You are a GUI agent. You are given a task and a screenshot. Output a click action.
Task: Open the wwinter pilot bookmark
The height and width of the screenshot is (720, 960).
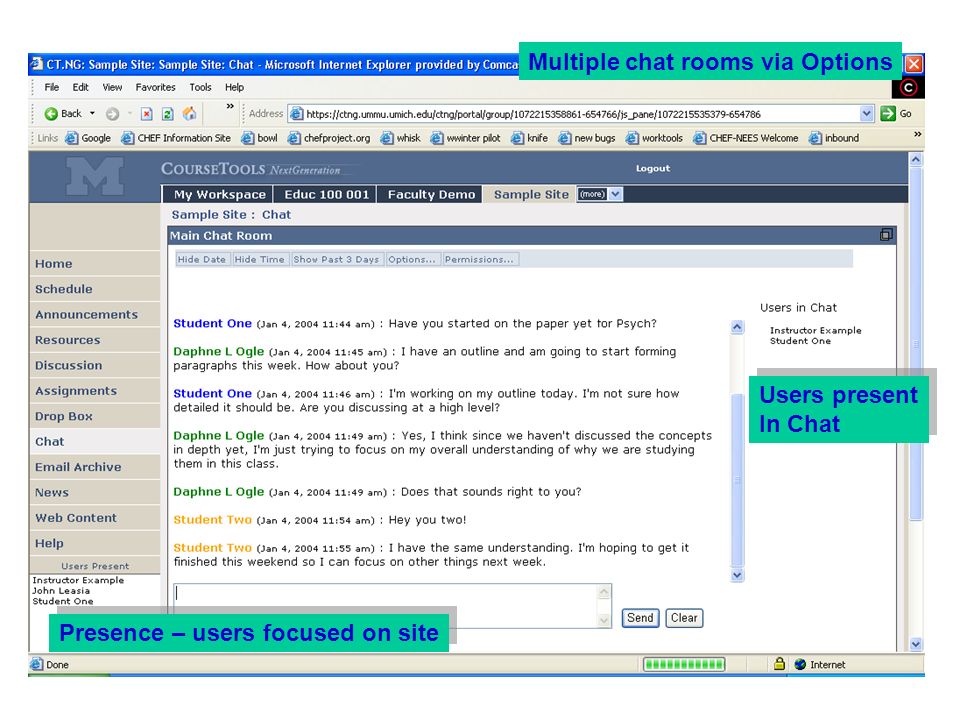(x=465, y=138)
